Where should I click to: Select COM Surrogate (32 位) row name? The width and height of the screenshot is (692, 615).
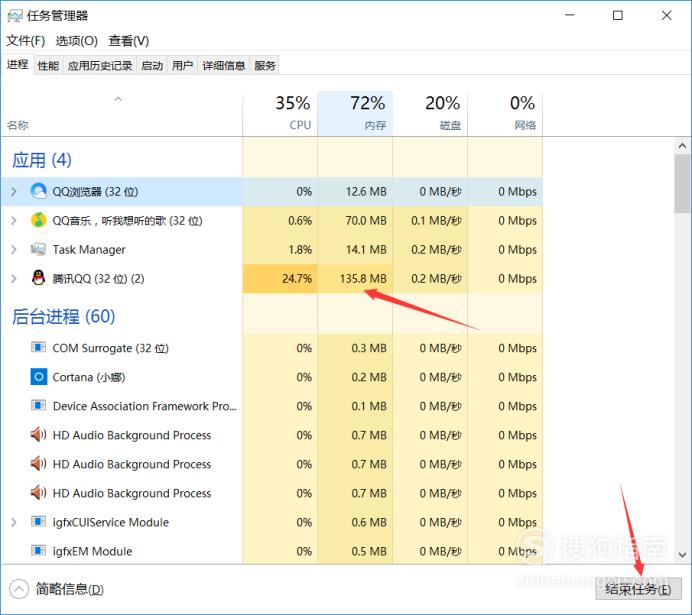point(110,348)
